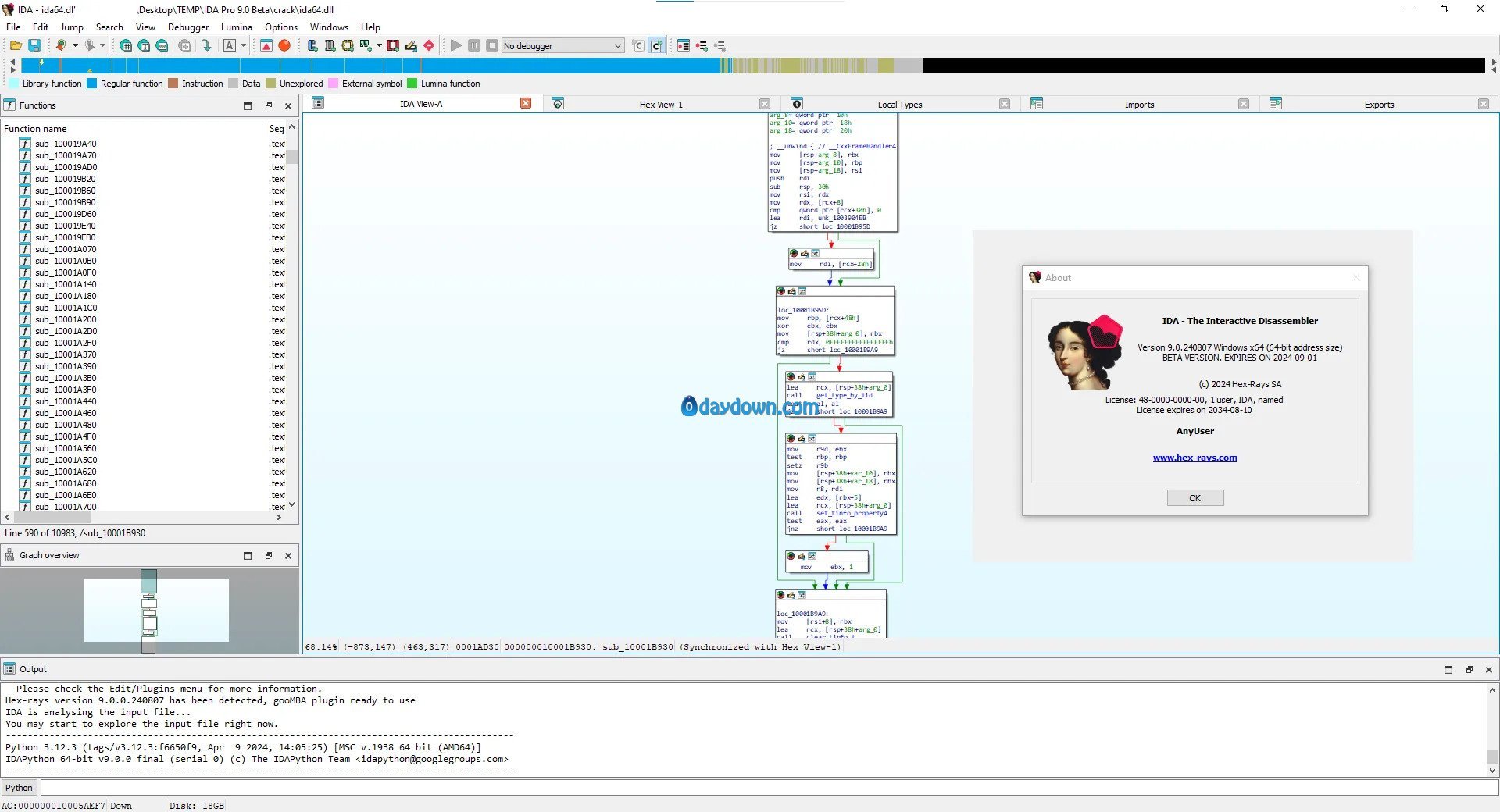This screenshot has height=812, width=1500.
Task: Open the File menu
Action: [13, 27]
